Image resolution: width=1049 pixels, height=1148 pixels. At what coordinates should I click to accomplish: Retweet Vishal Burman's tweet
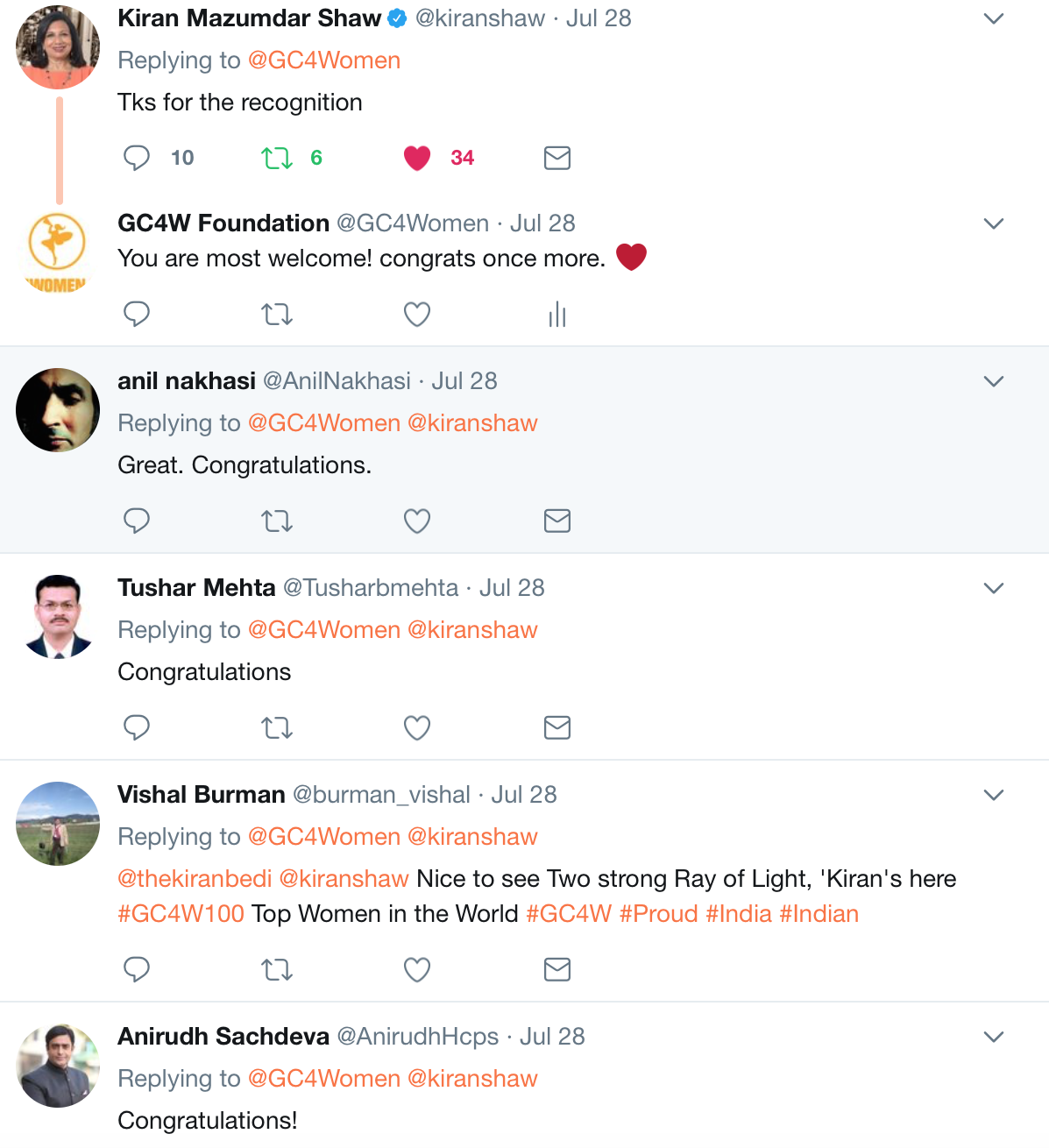277,969
